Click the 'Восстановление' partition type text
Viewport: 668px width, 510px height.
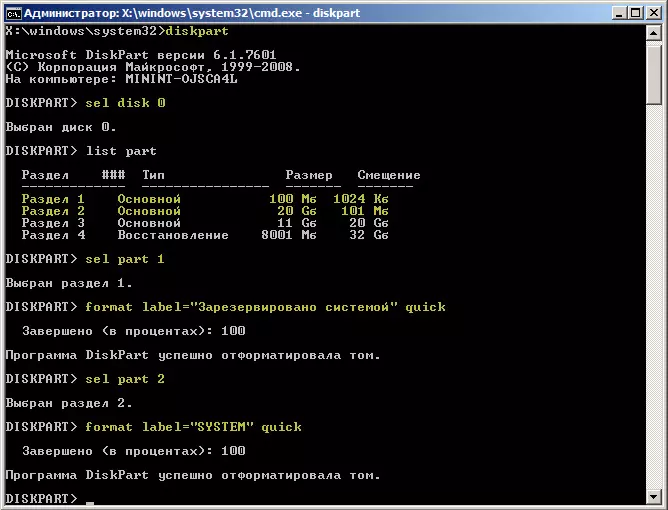pyautogui.click(x=173, y=235)
